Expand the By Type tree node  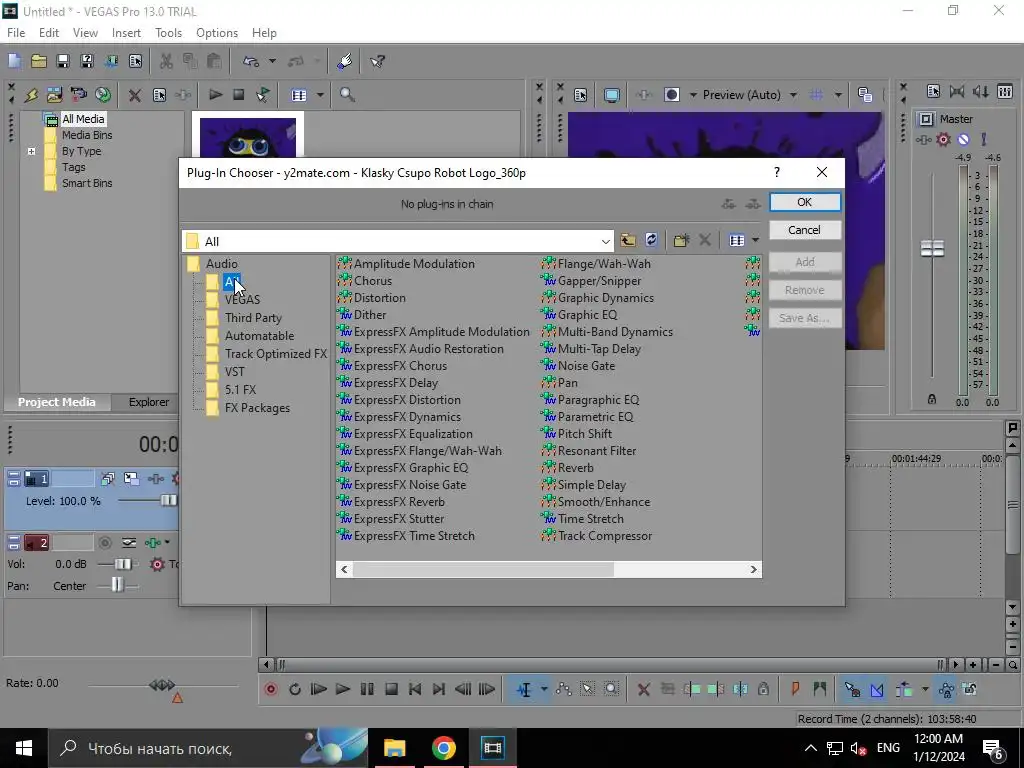[31, 152]
